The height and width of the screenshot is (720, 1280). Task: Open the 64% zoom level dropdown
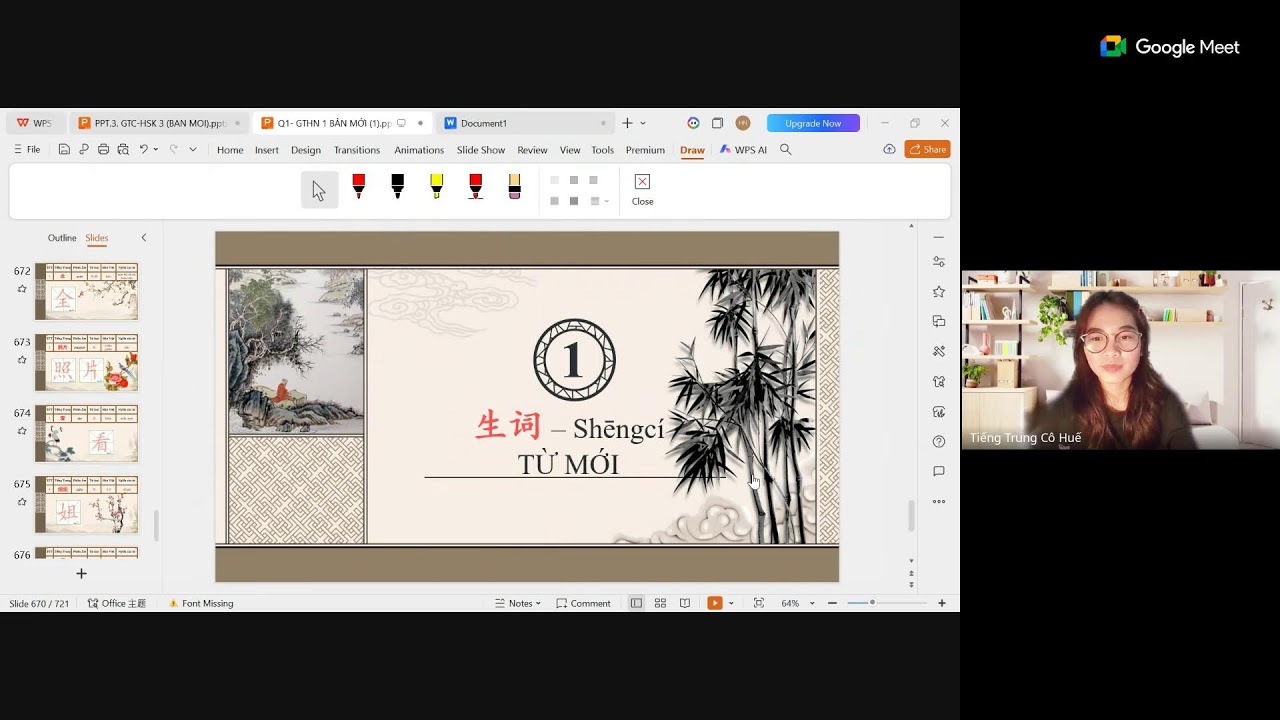click(x=797, y=604)
